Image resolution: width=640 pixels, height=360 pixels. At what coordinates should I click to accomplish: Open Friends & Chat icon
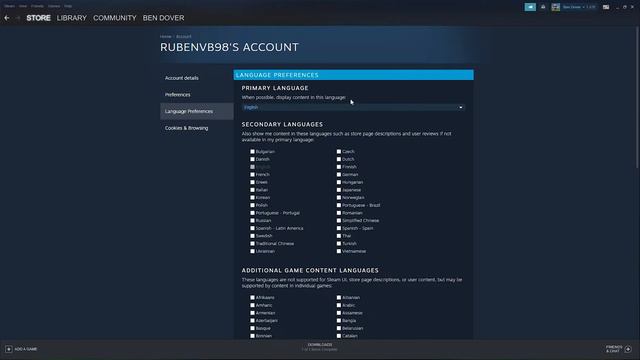click(x=628, y=349)
